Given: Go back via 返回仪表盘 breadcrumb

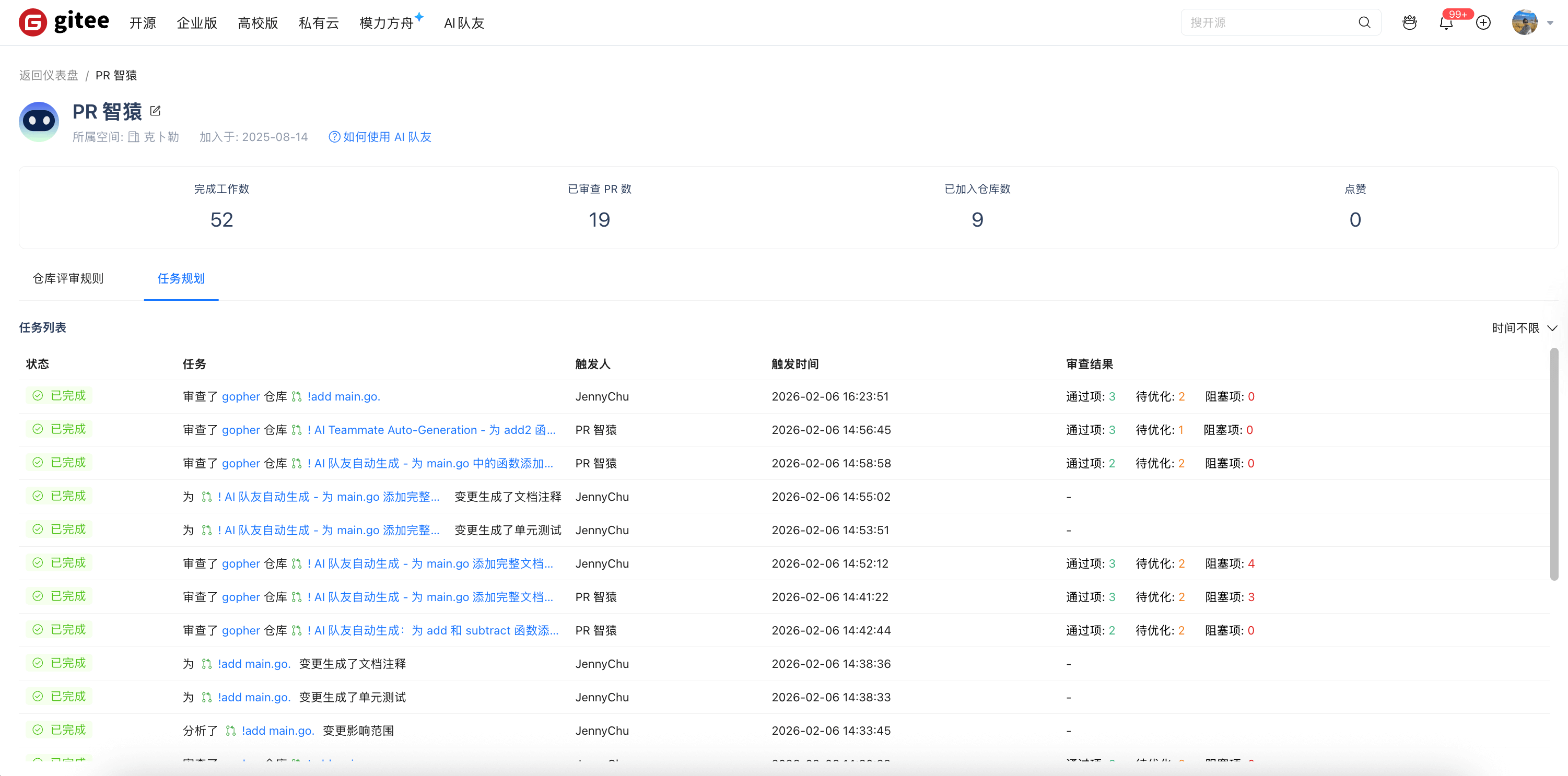Looking at the screenshot, I should point(49,76).
